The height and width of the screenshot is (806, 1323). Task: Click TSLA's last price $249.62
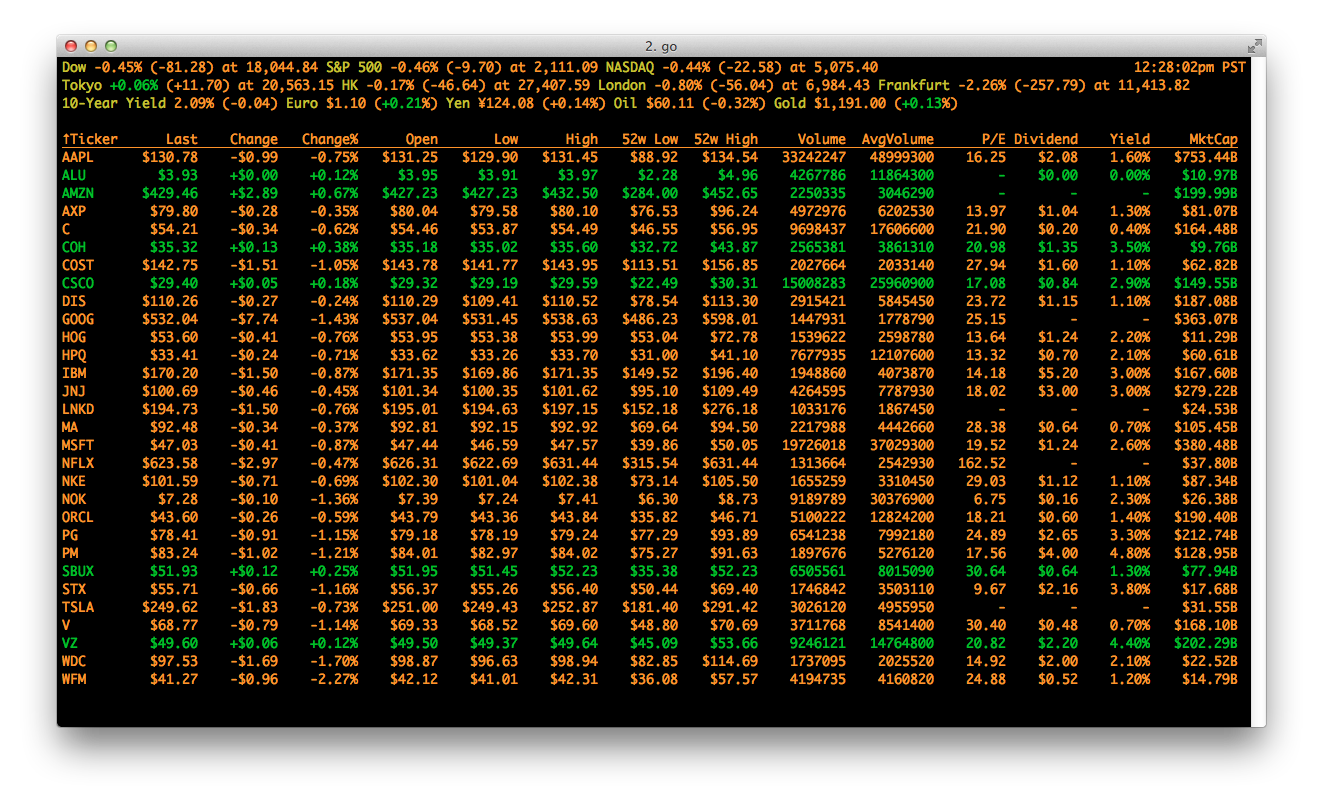(170, 607)
